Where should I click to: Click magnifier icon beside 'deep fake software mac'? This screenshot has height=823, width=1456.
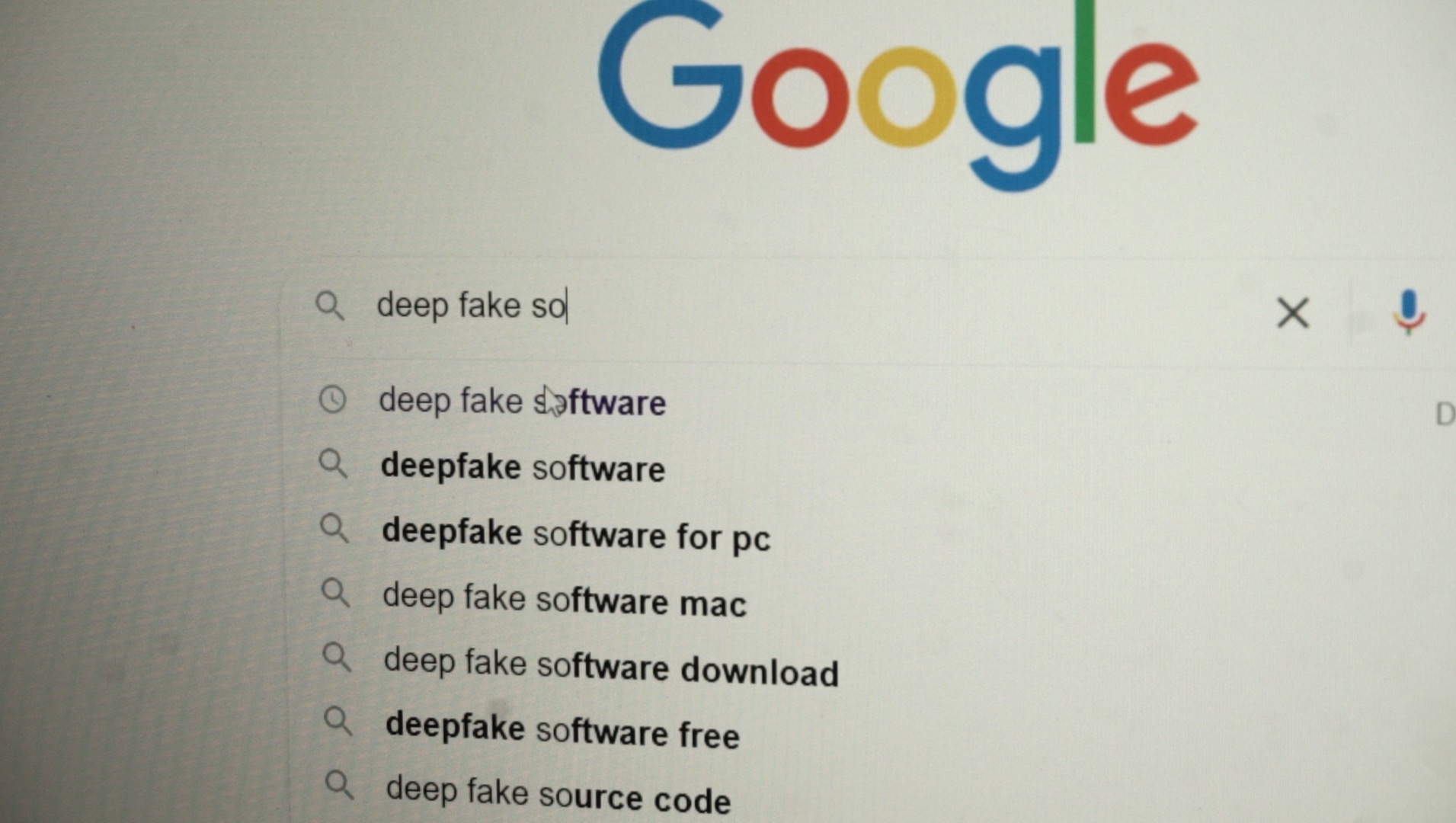pos(335,592)
